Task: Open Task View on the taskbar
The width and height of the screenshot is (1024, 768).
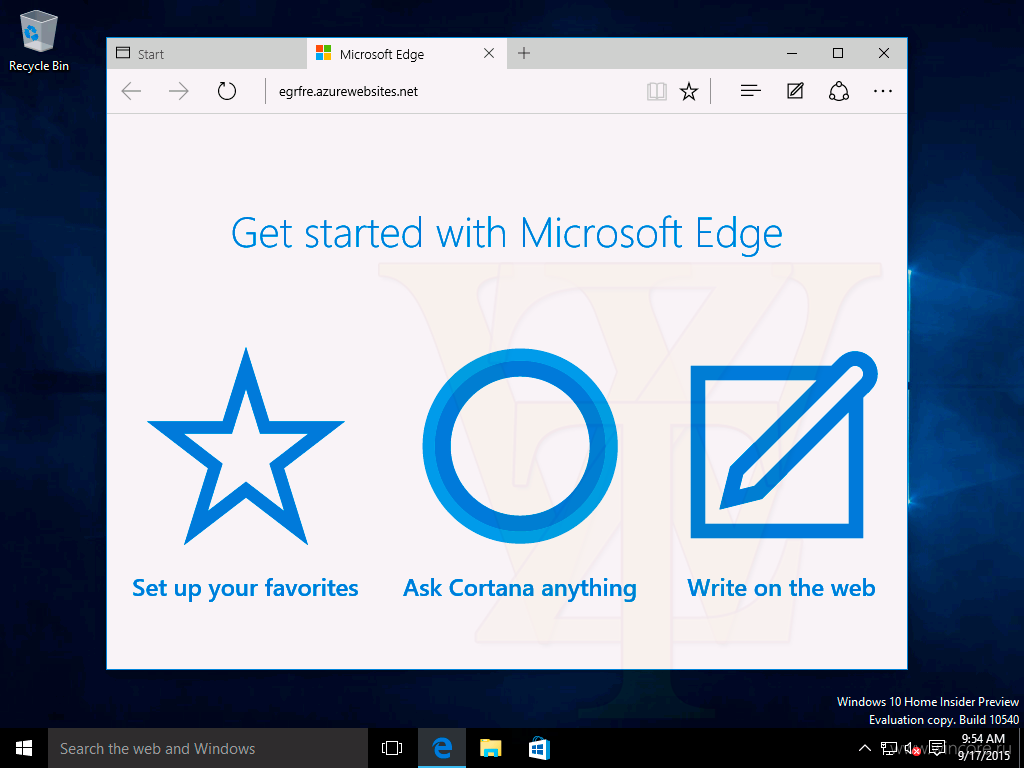Action: (392, 748)
